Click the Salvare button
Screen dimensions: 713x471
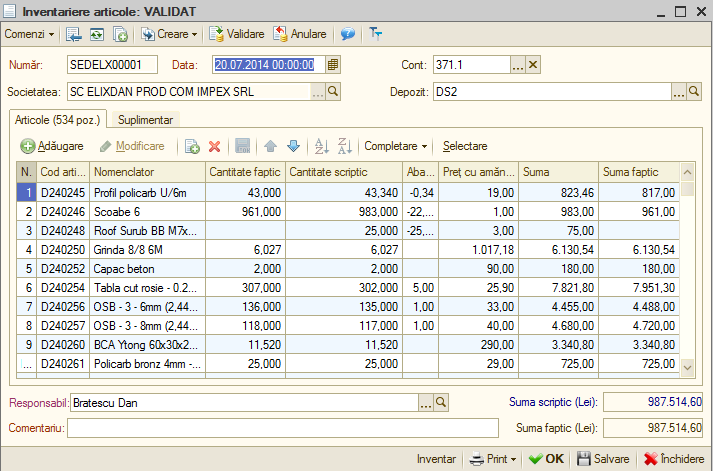[603, 459]
